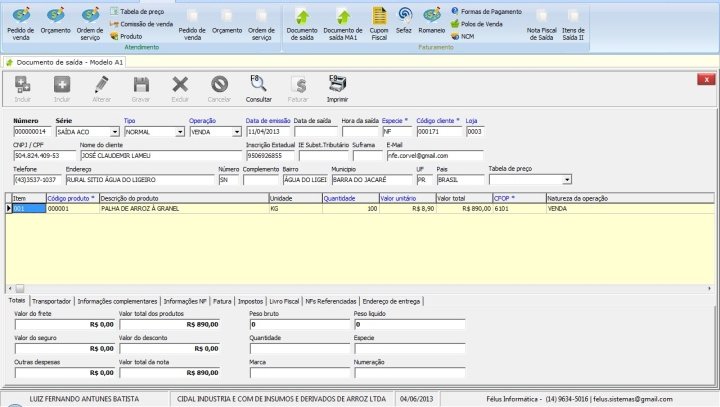Click the Imprimir printer icon

[x=338, y=89]
